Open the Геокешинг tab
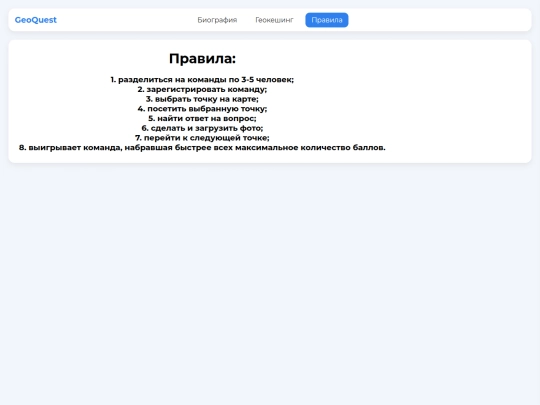 tap(274, 20)
